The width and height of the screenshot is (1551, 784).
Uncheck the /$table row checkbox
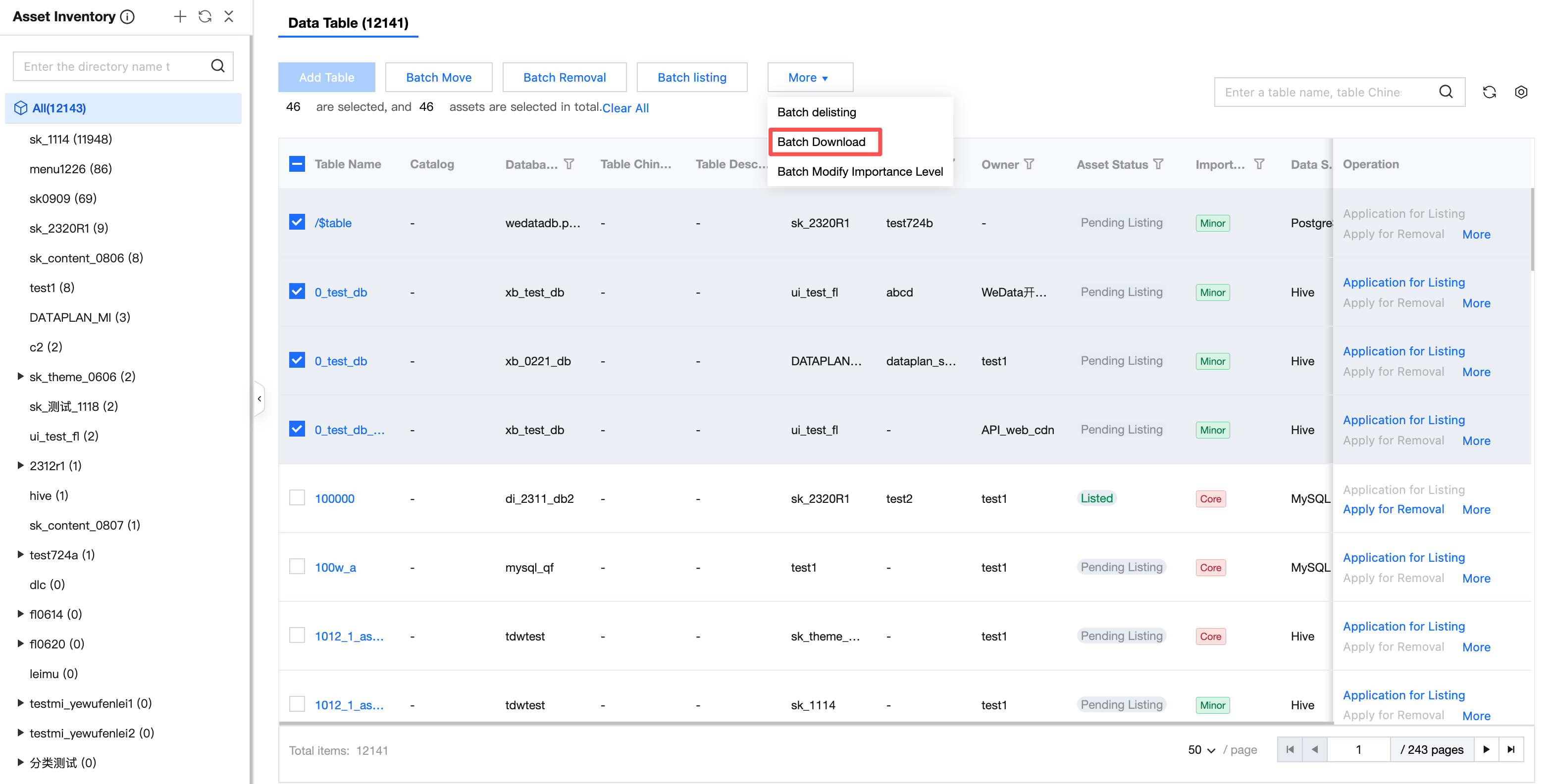pos(297,222)
